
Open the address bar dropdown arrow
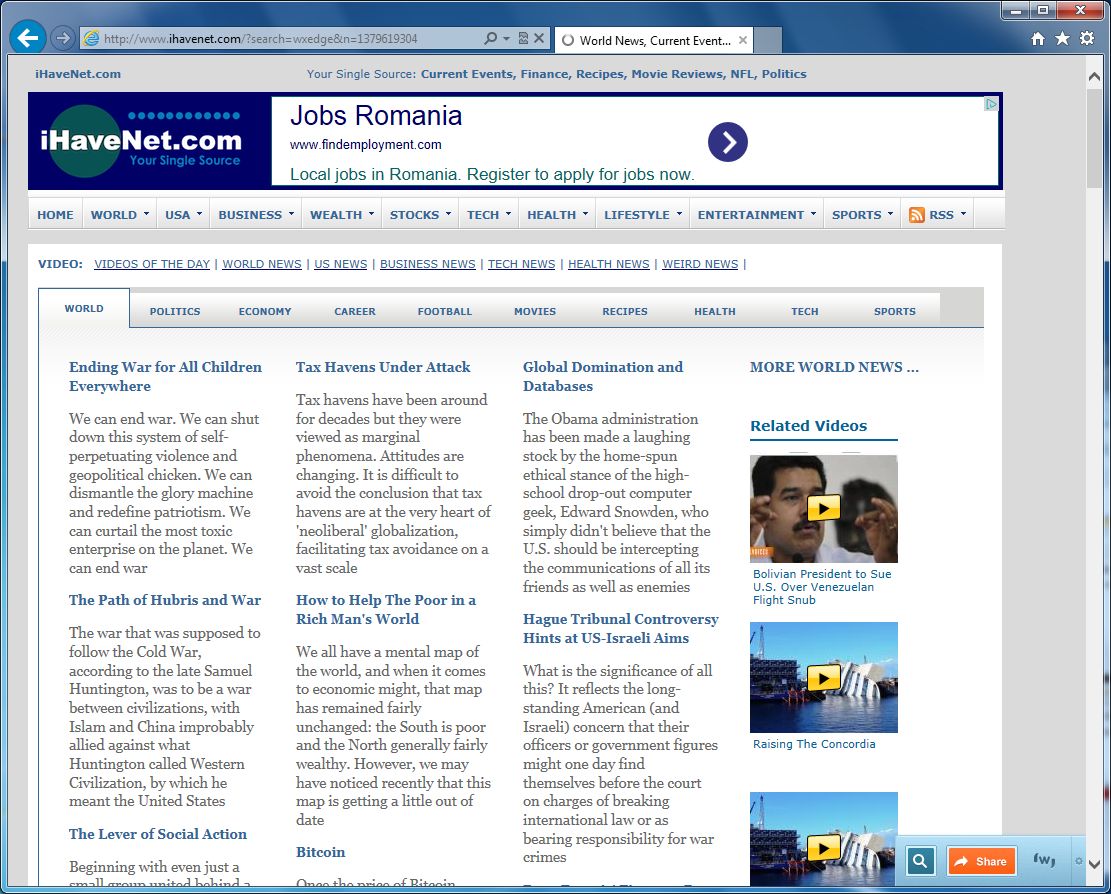click(506, 38)
